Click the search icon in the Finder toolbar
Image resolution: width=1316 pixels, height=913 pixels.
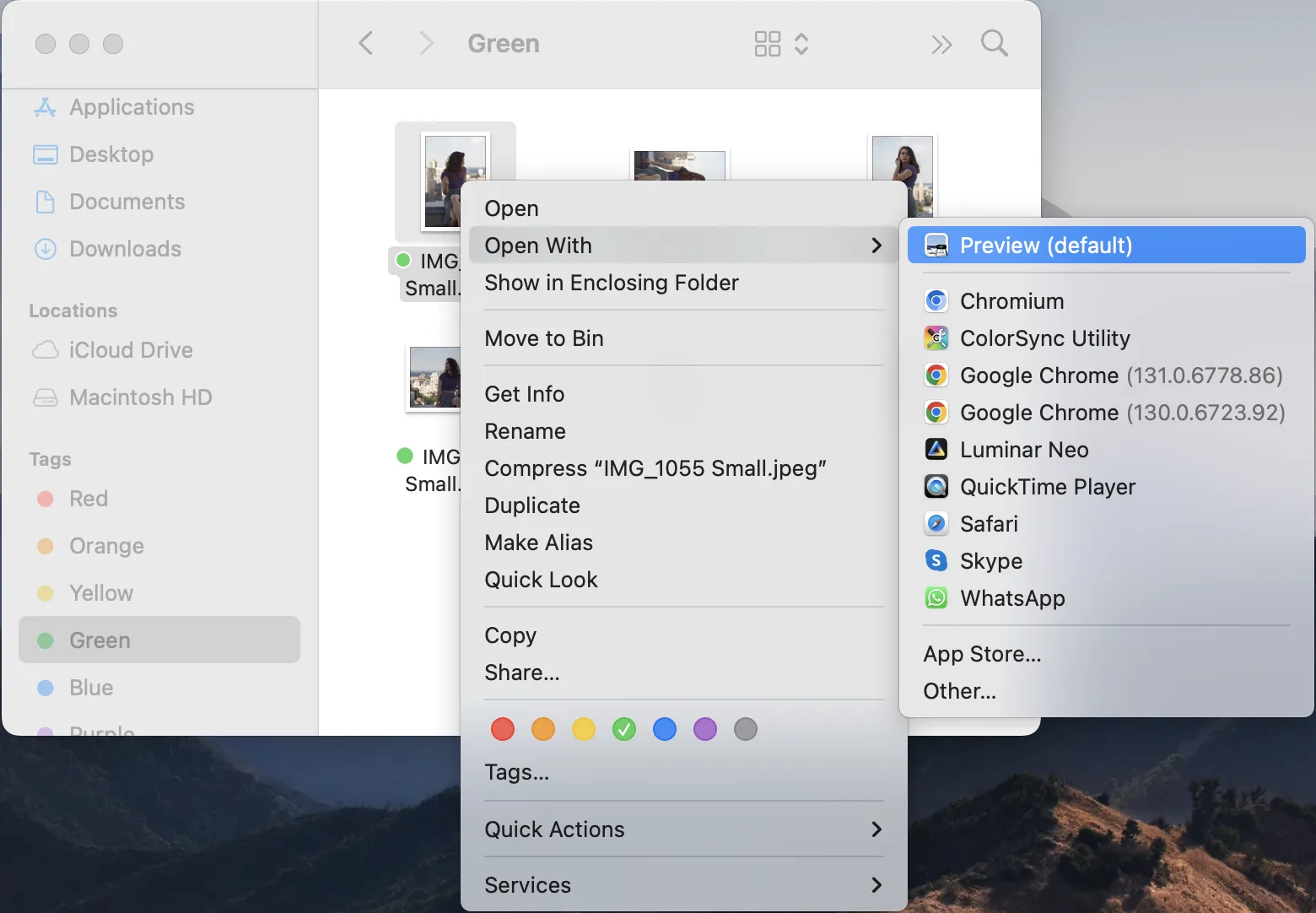coord(994,43)
